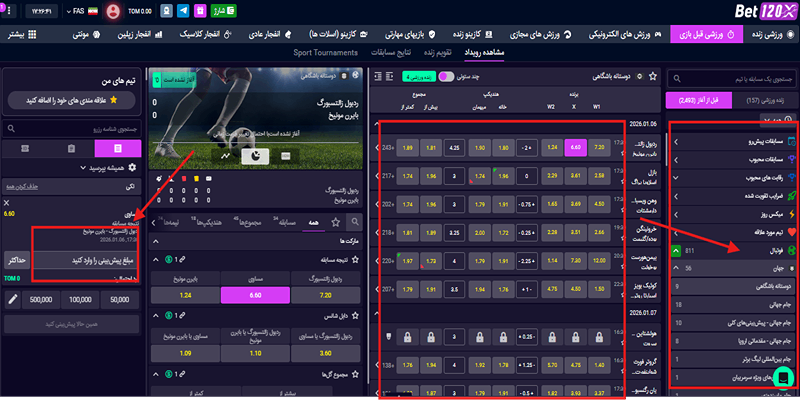Expand the مسابقات محبوب section
The height and width of the screenshot is (400, 800).
click(x=732, y=159)
